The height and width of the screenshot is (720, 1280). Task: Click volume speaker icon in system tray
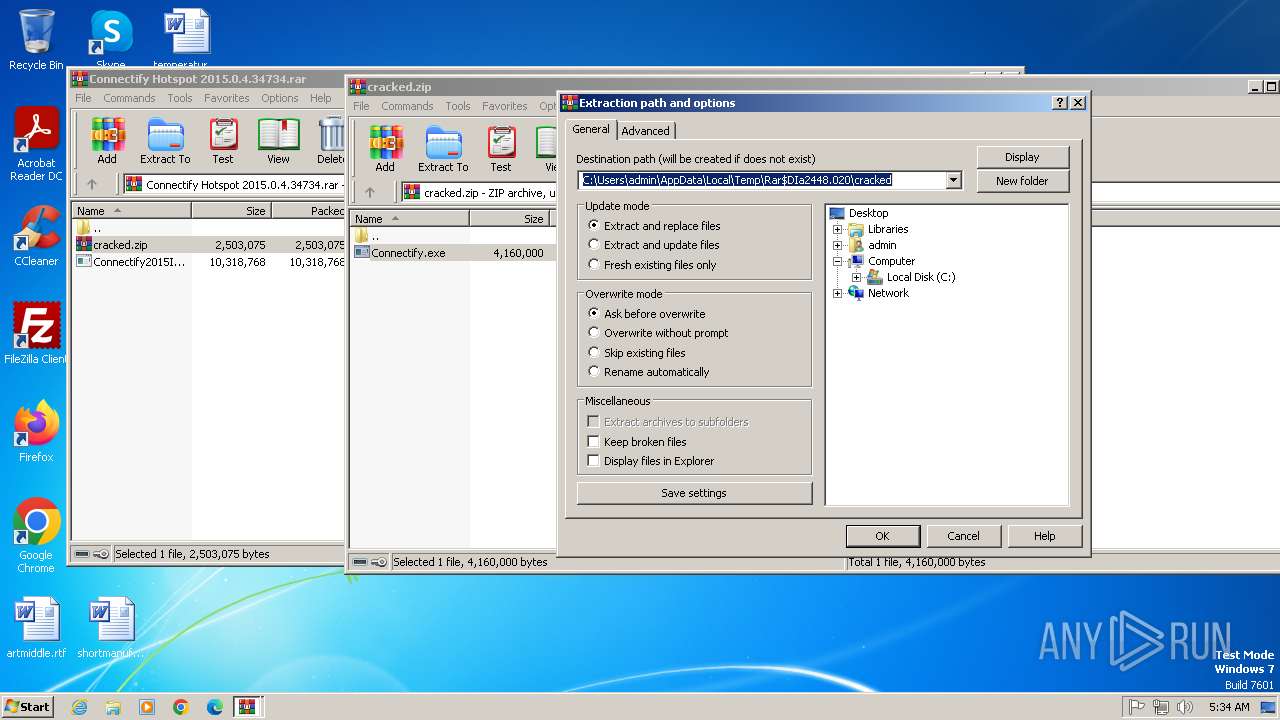tap(1185, 707)
